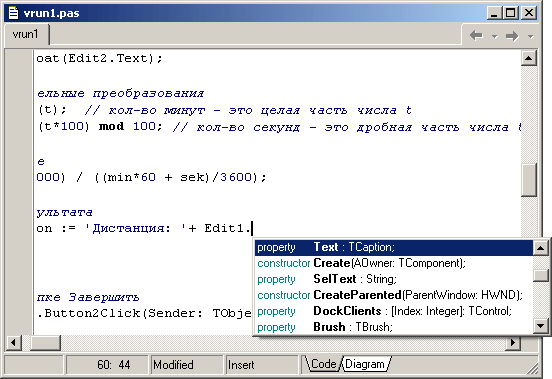Click the editor vertical scrollbar up arrow

(529, 58)
